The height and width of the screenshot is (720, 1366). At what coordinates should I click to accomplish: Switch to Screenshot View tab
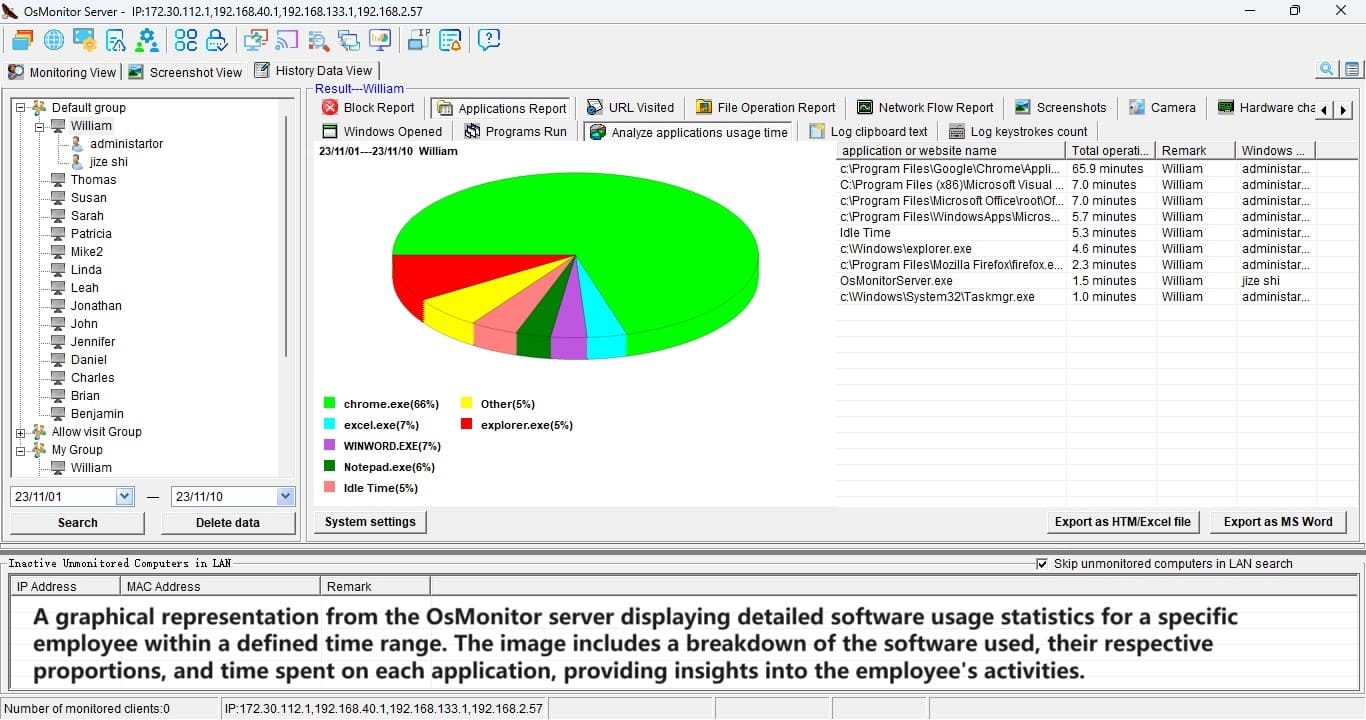click(x=185, y=72)
